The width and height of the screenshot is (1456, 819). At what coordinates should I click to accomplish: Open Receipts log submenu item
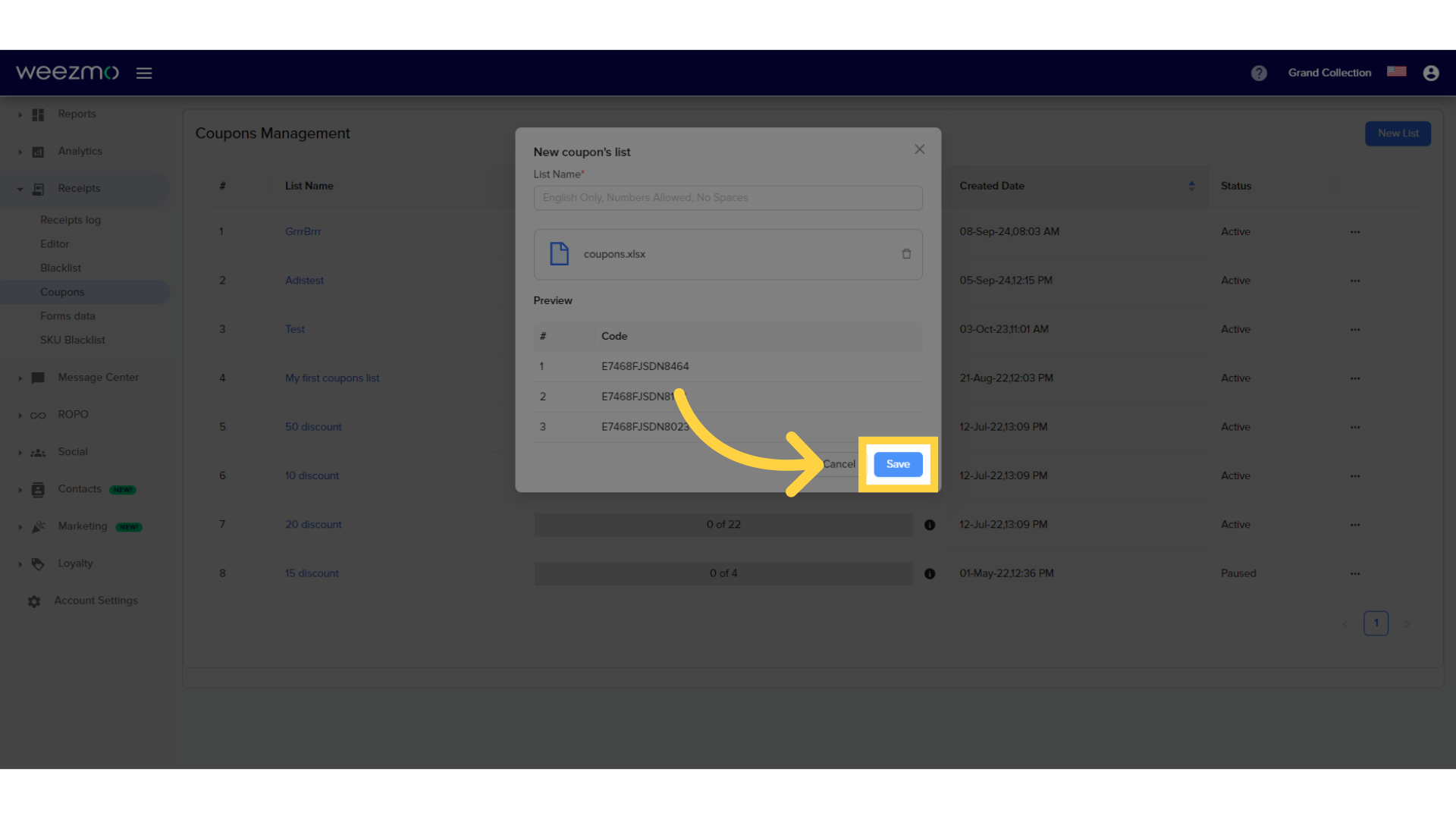[x=71, y=220]
